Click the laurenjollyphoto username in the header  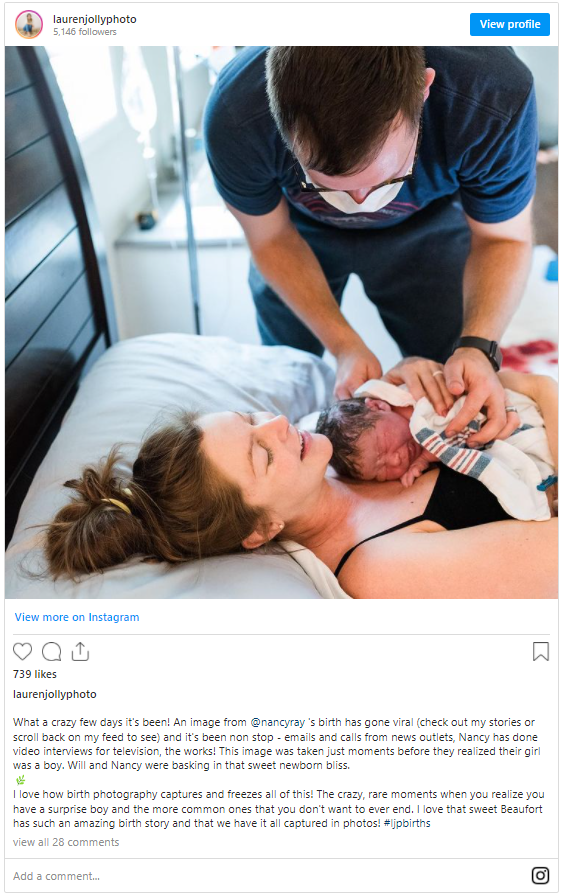click(95, 19)
